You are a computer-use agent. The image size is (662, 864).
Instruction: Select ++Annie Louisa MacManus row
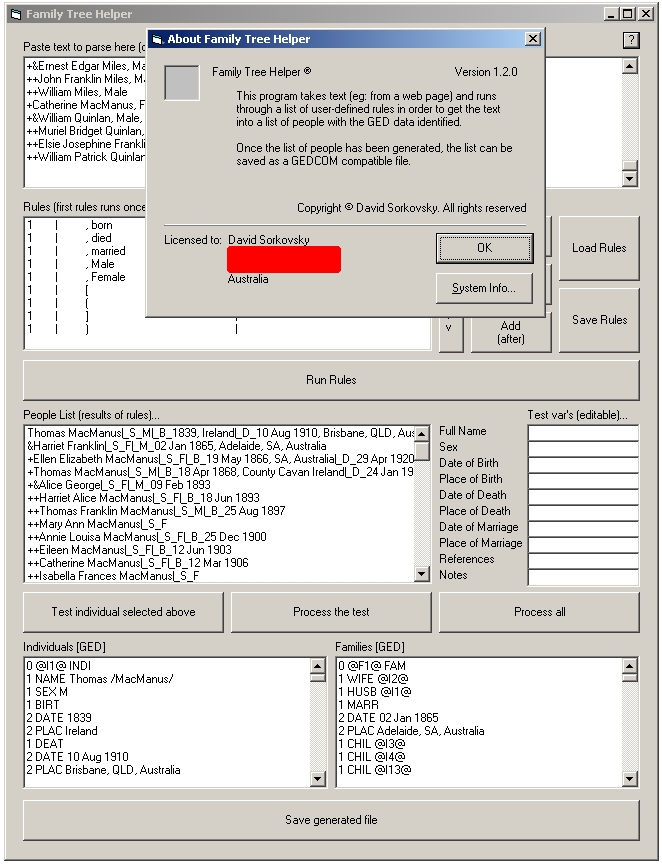[x=220, y=537]
